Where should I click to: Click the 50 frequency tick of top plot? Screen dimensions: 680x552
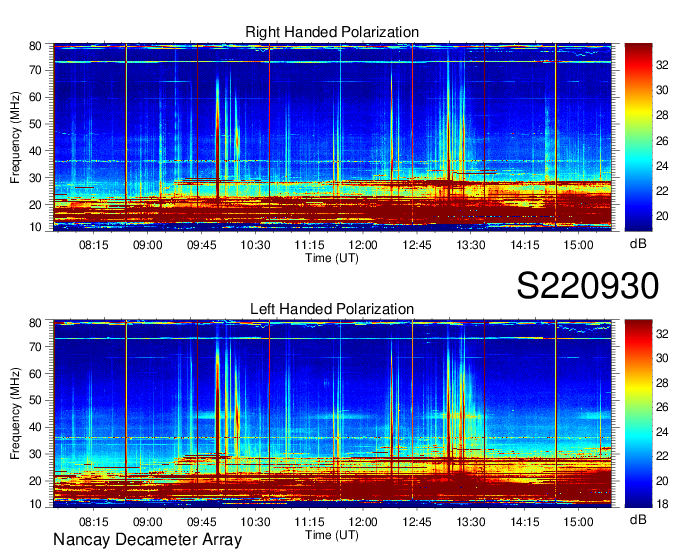click(x=35, y=124)
